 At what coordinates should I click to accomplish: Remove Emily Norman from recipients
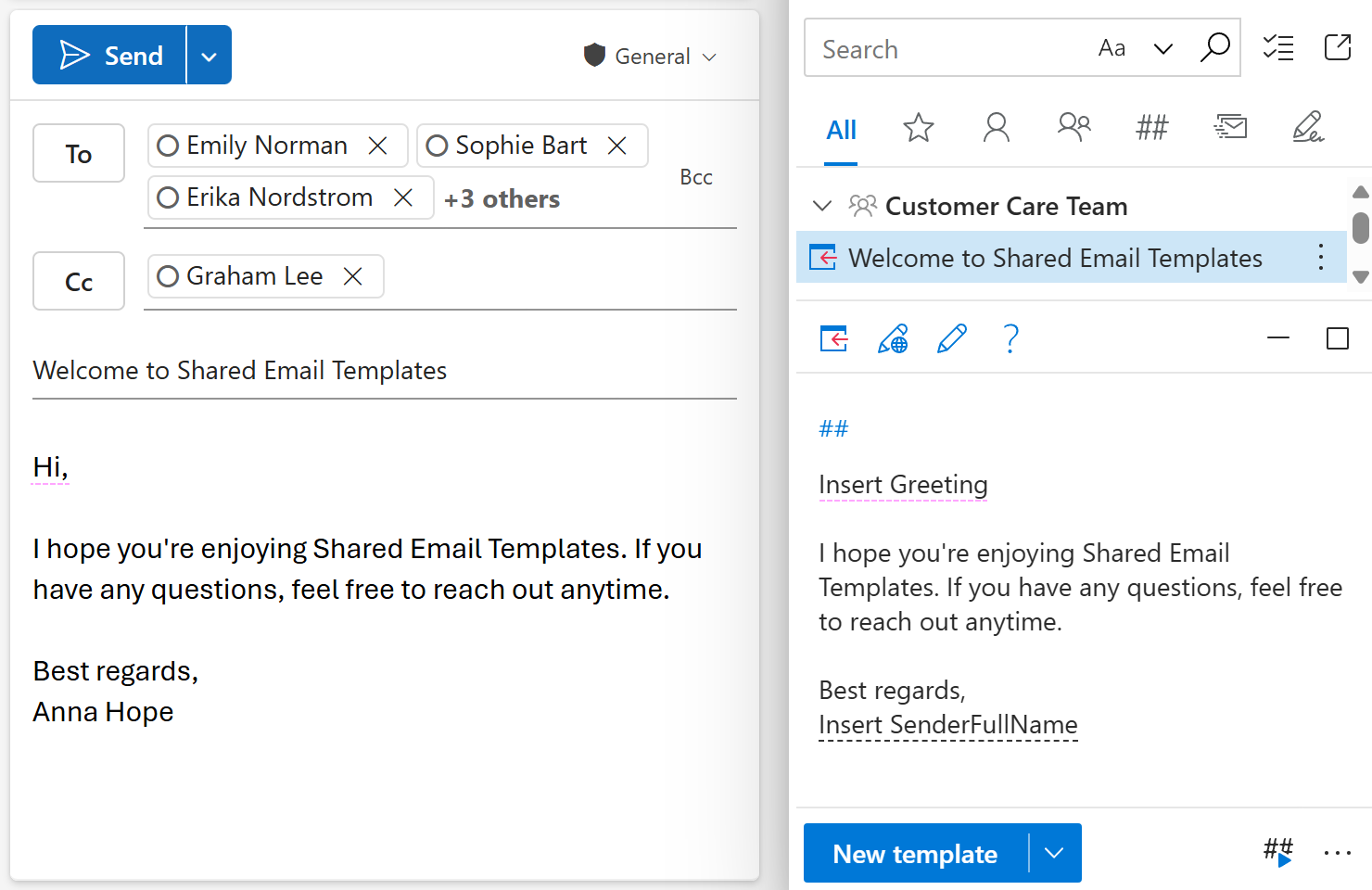pyautogui.click(x=377, y=146)
